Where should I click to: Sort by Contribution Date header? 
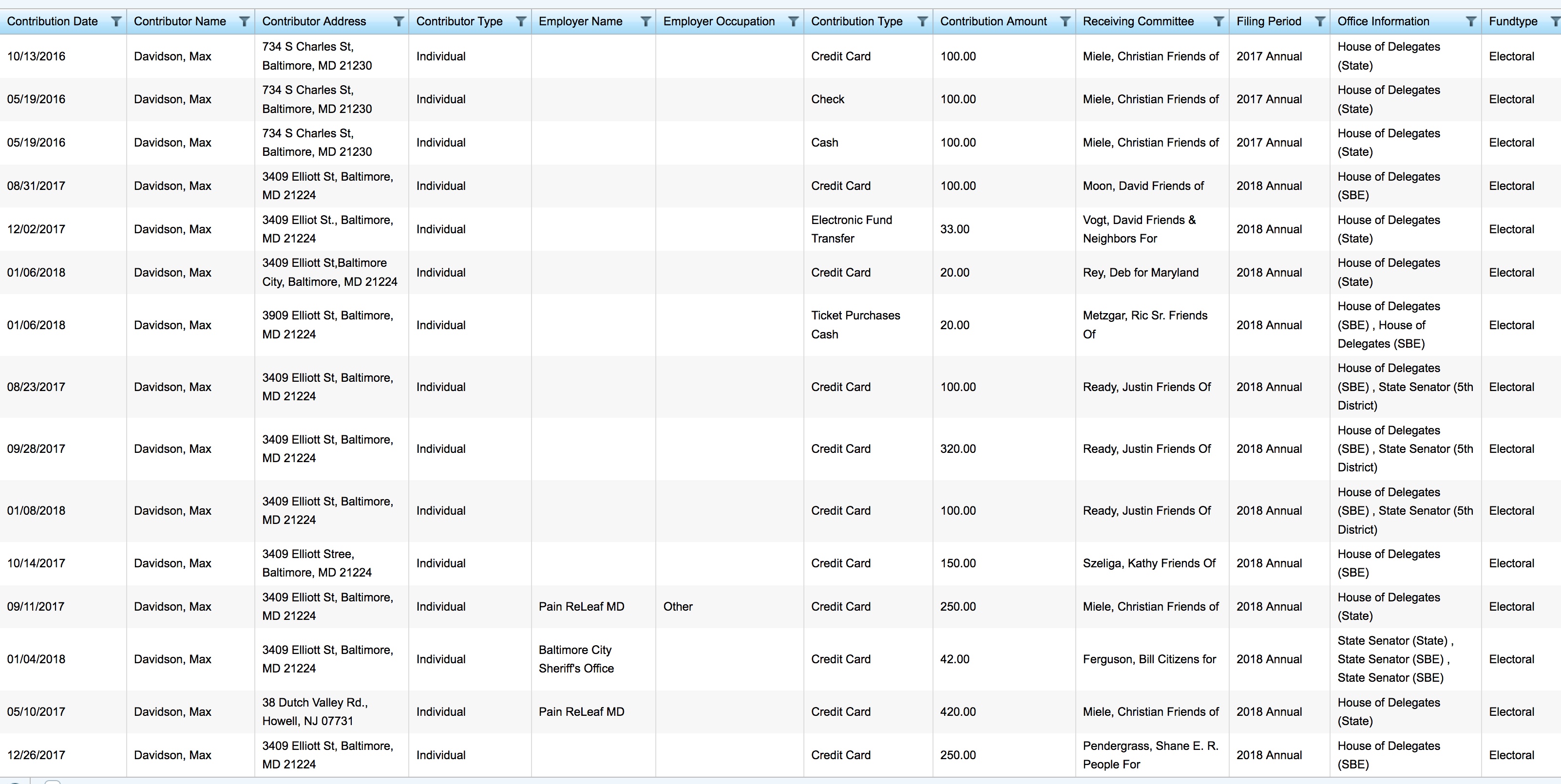click(x=52, y=21)
